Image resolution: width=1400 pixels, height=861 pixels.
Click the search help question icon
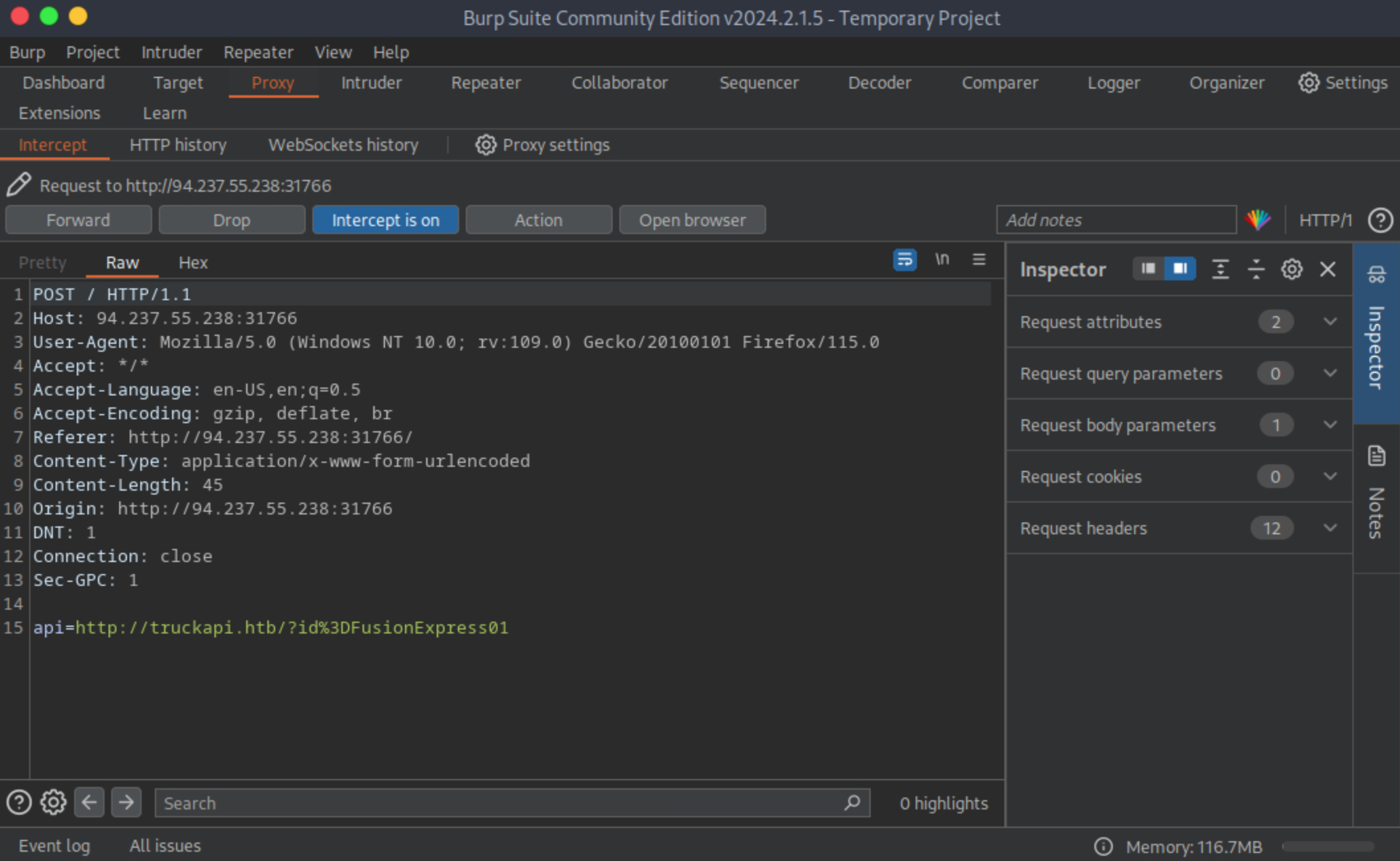pyautogui.click(x=19, y=803)
